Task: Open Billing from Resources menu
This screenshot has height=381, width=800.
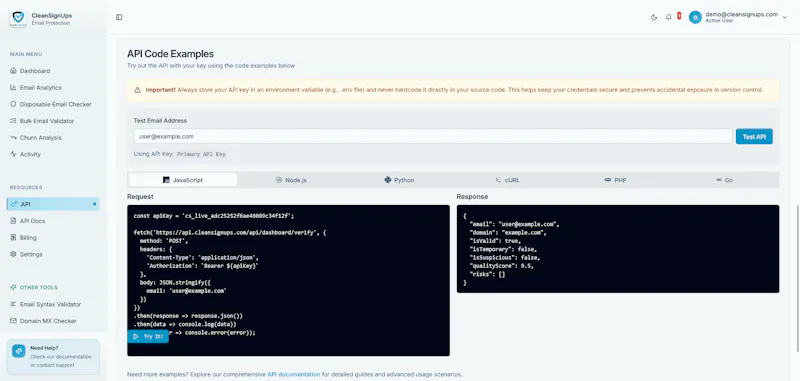Action: coord(53,237)
